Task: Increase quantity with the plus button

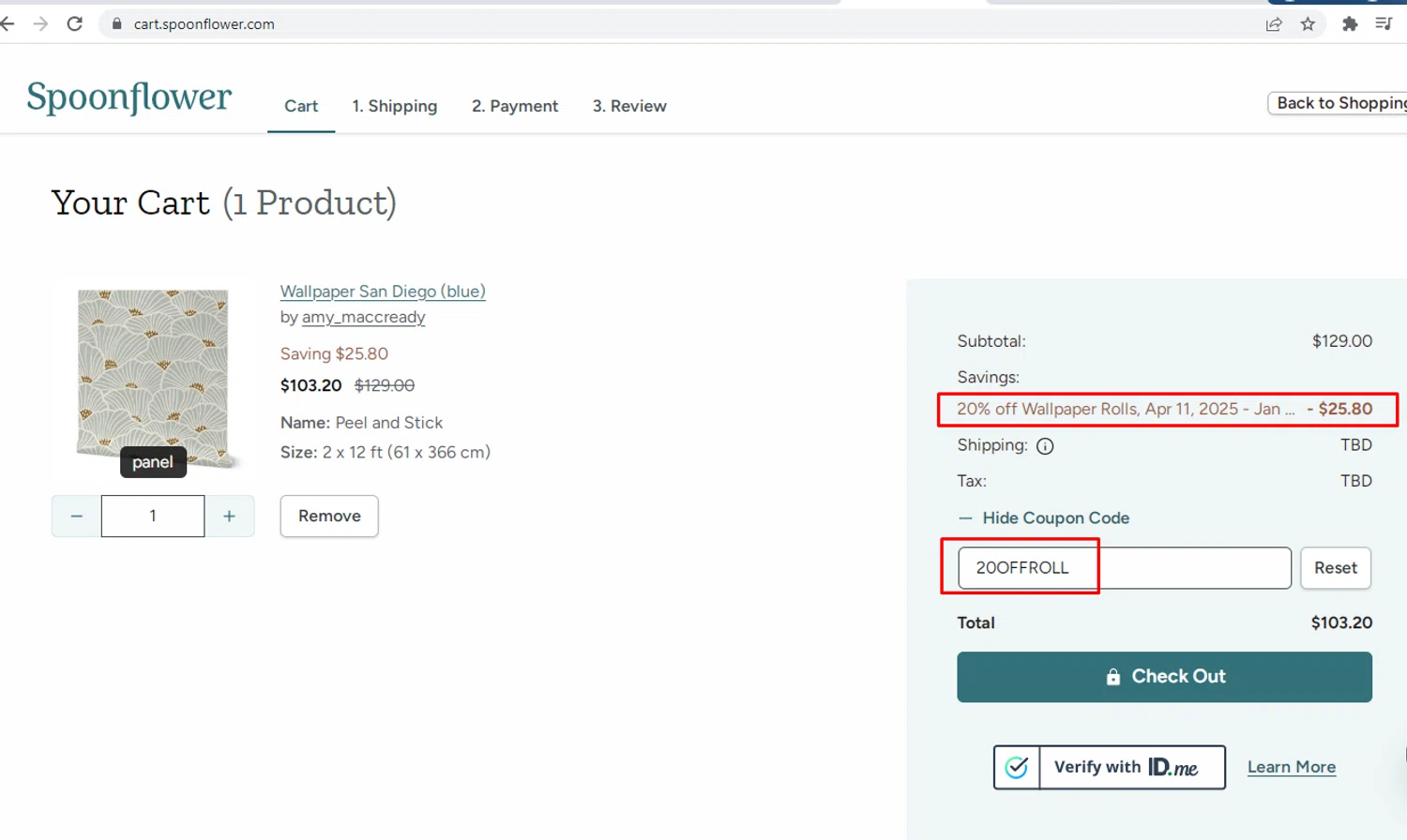Action: [229, 517]
